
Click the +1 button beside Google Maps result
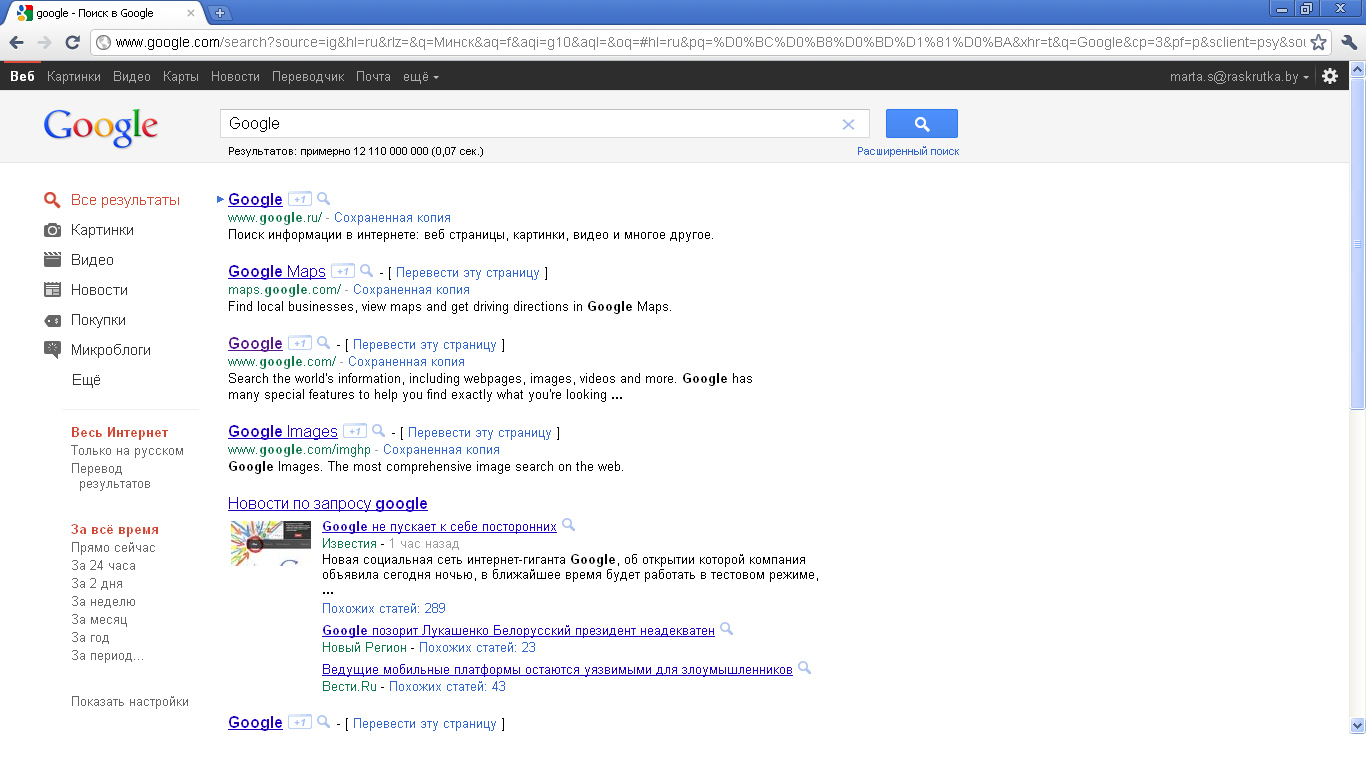[343, 271]
